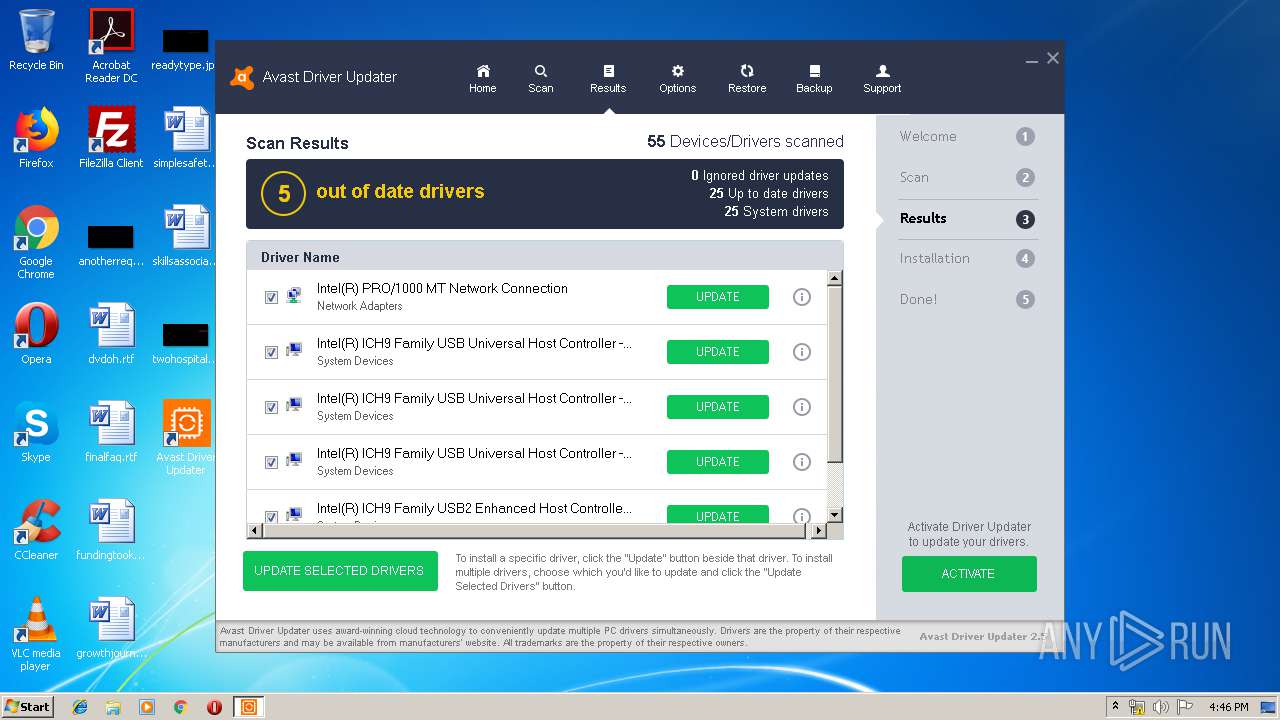
Task: Open the Backup section
Action: [x=814, y=78]
